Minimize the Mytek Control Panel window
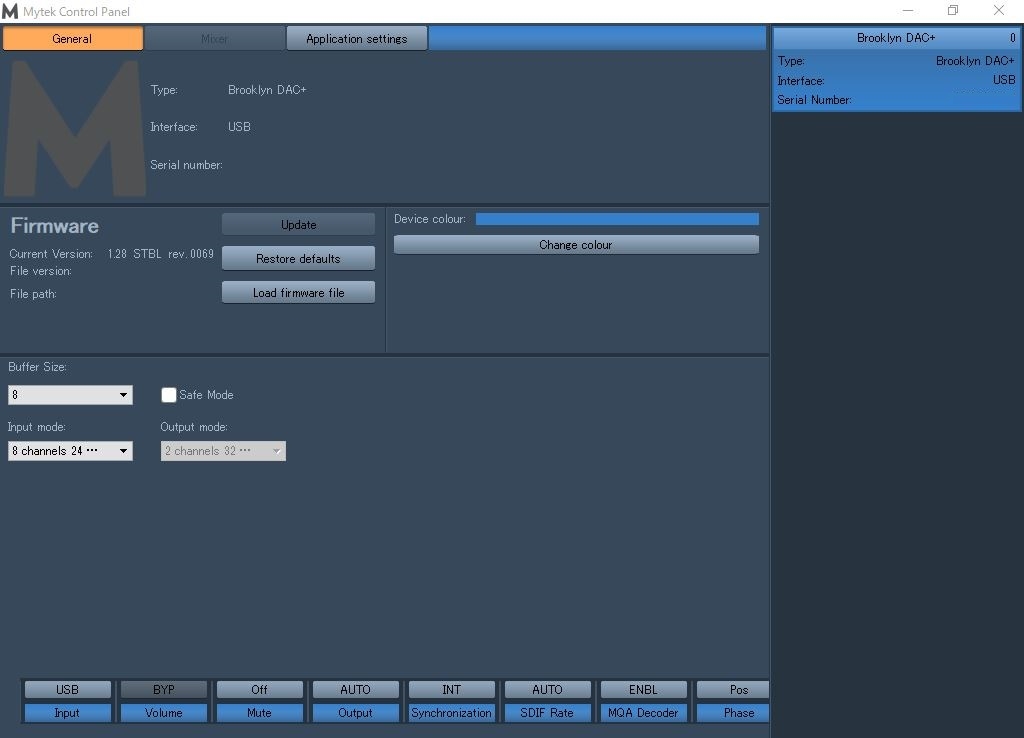The image size is (1024, 738). [x=908, y=10]
